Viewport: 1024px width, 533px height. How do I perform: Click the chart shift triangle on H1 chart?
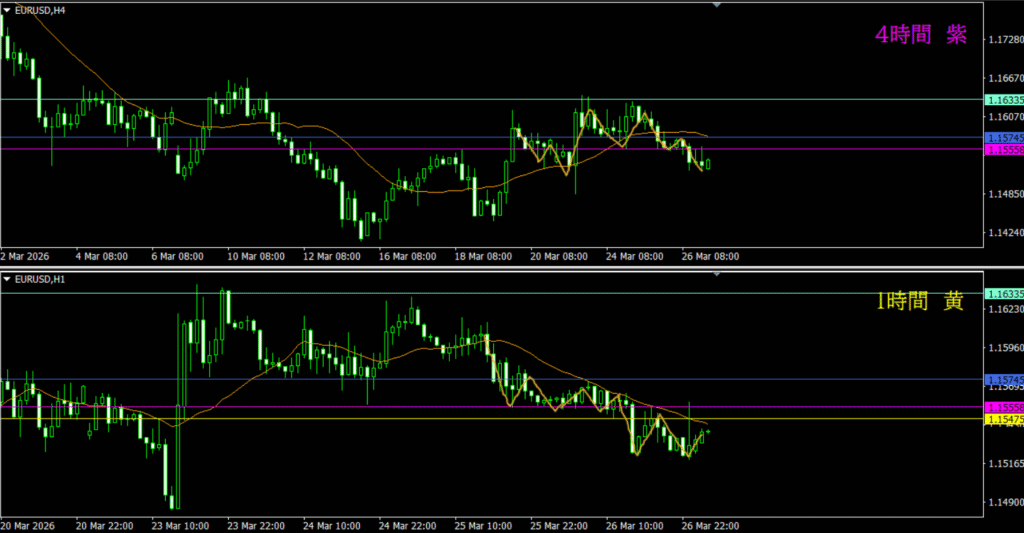pyautogui.click(x=716, y=273)
